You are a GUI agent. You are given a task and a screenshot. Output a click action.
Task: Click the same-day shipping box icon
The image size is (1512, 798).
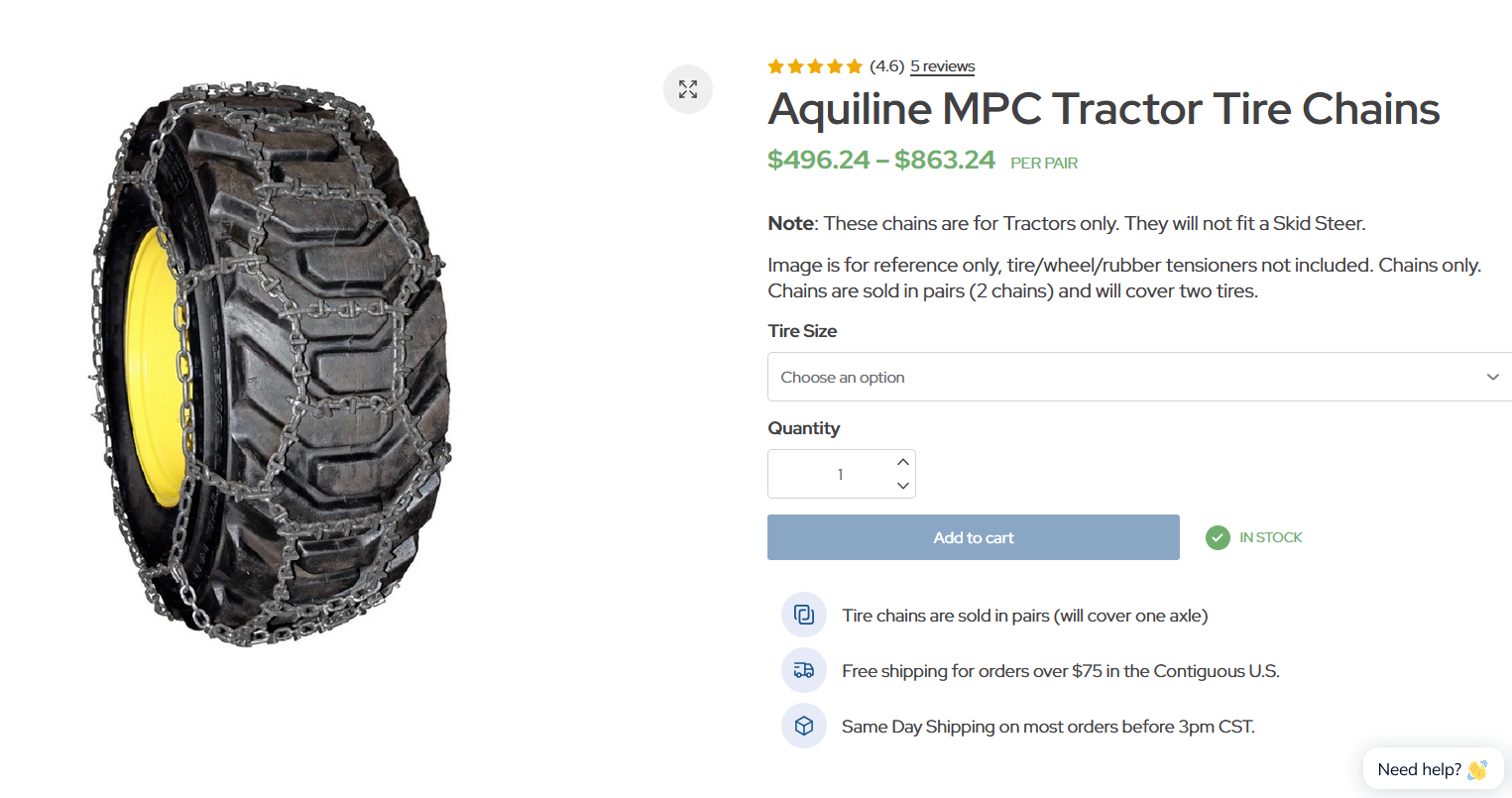pyautogui.click(x=804, y=726)
